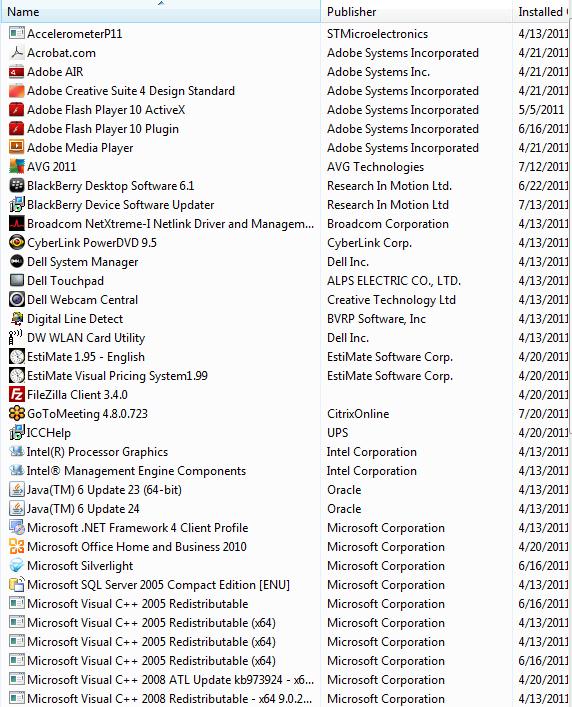Click the AccelerometerP11 program icon
Viewport: 572px width, 707px height.
(x=17, y=33)
